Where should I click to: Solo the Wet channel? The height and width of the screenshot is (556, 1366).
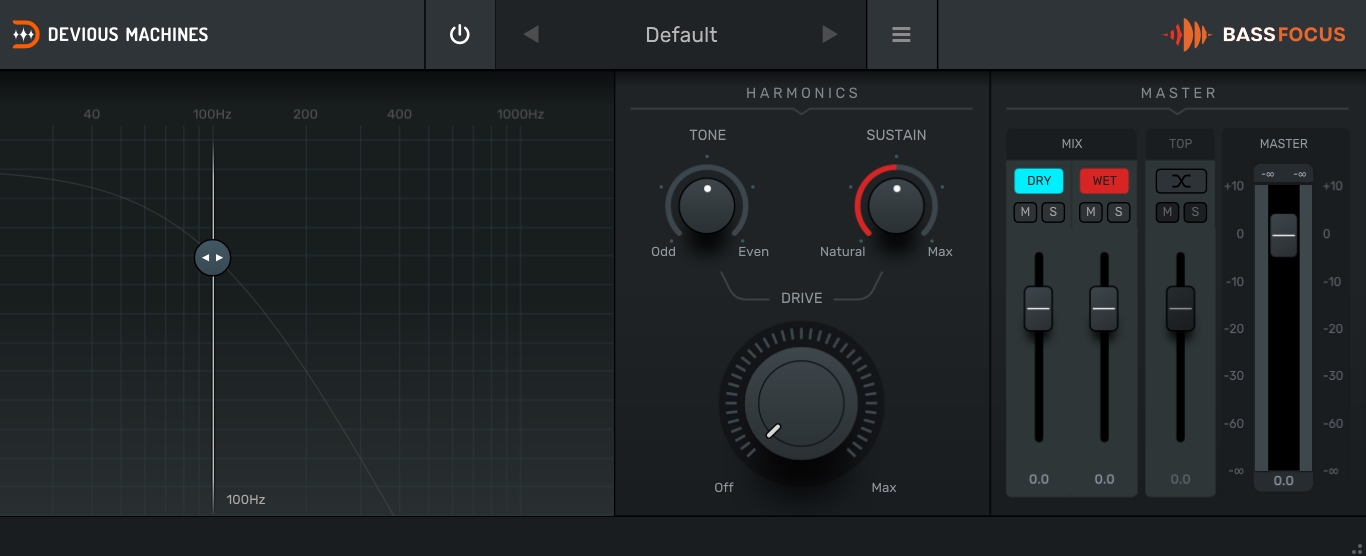click(1119, 212)
